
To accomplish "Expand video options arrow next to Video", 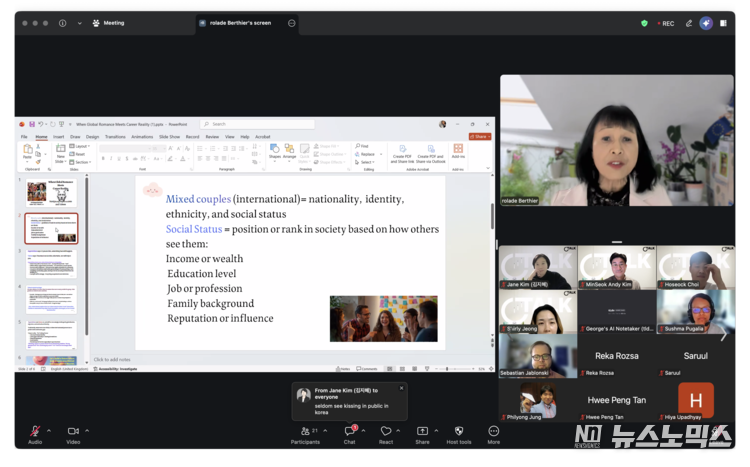I will point(87,431).
